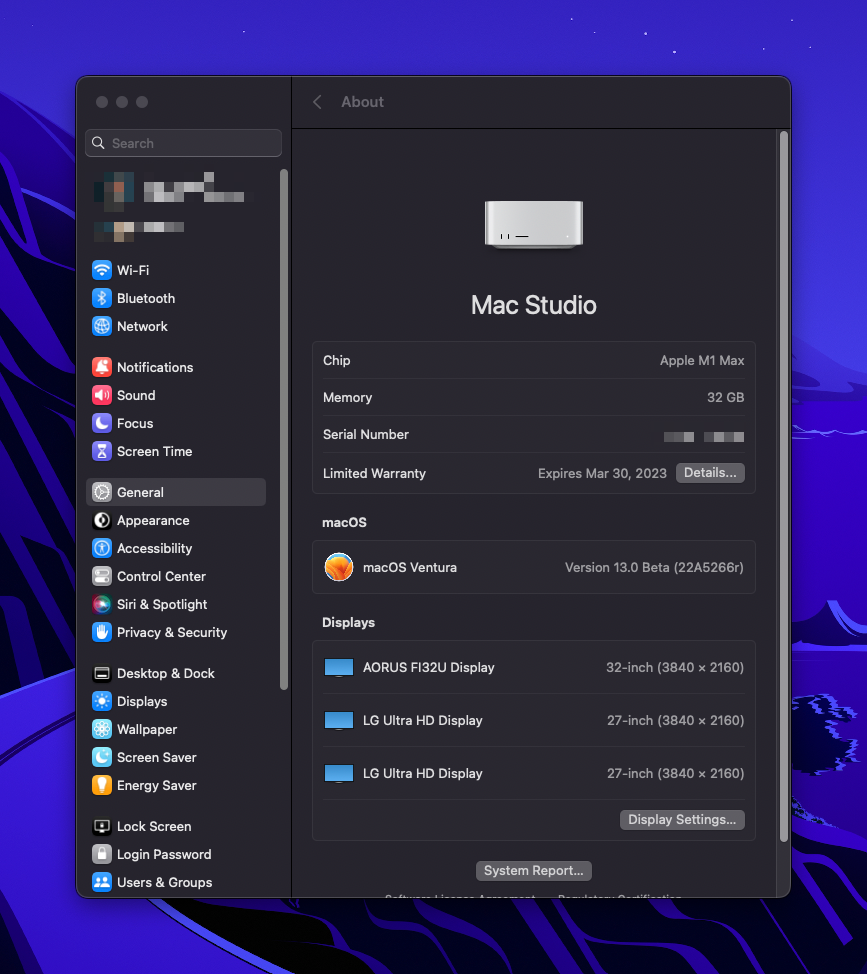This screenshot has width=867, height=974.
Task: Select the Focus moon icon
Action: (x=102, y=423)
